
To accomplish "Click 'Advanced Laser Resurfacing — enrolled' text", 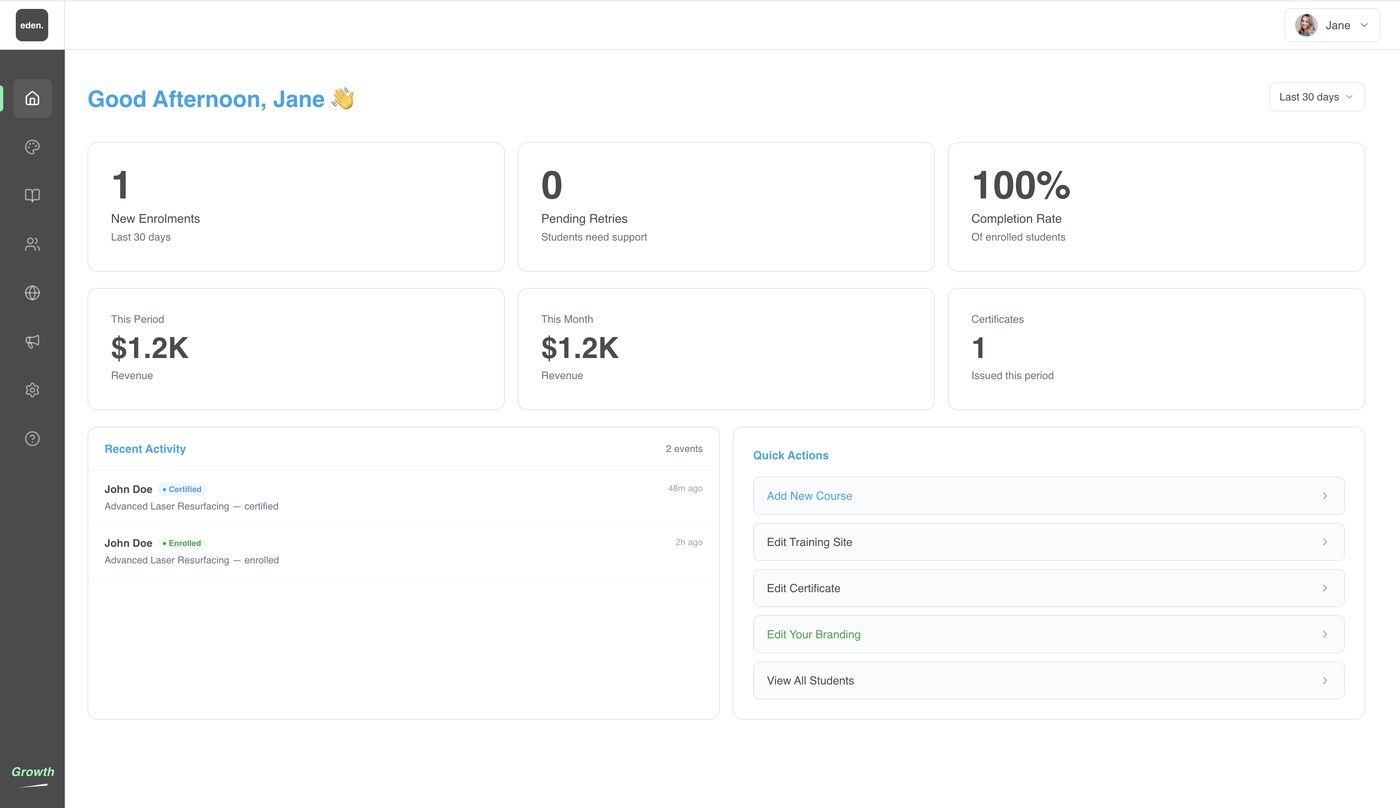I will [x=191, y=560].
